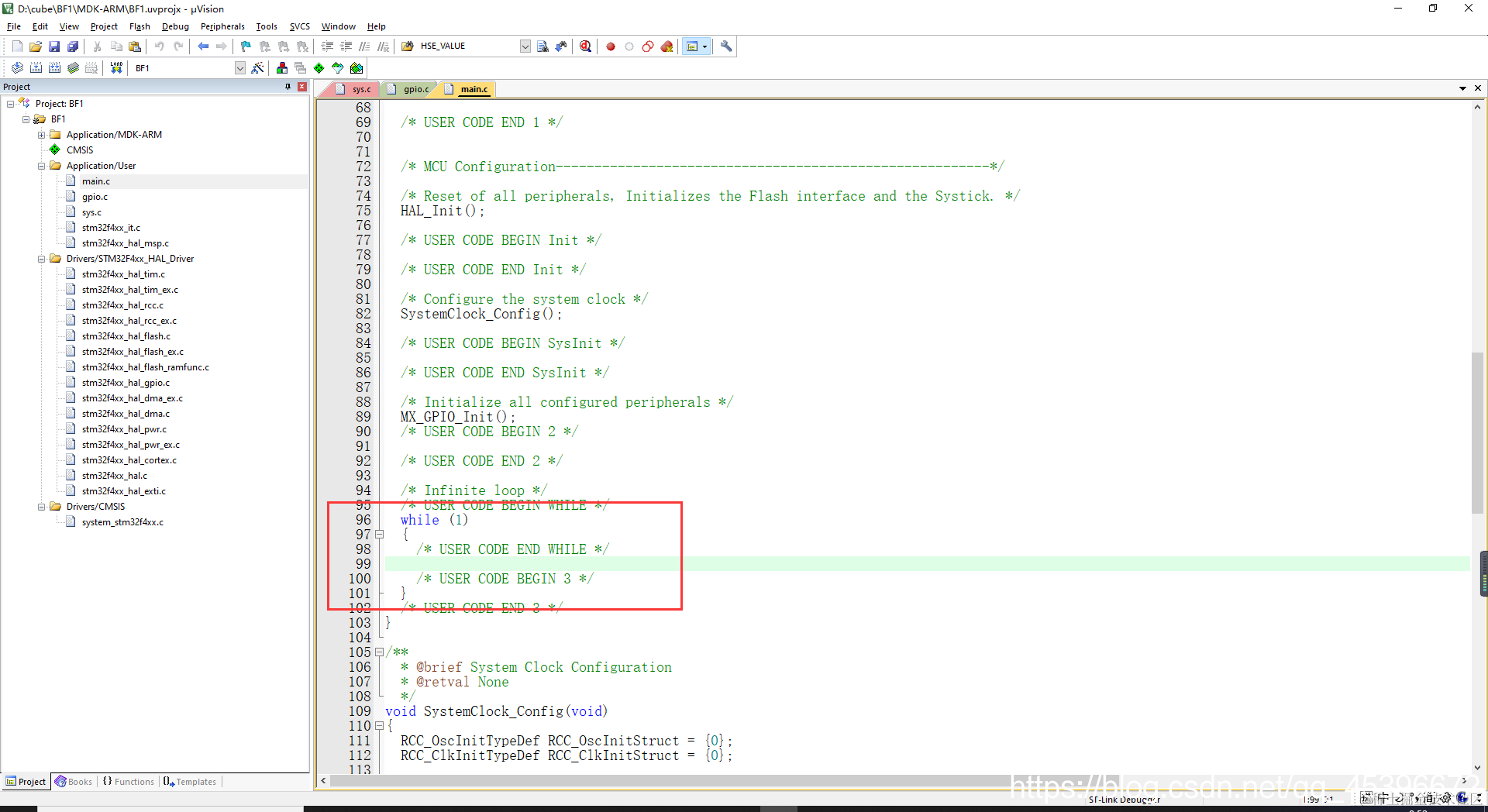The height and width of the screenshot is (812, 1488).
Task: Switch to the Templates panel tab
Action: click(x=190, y=782)
